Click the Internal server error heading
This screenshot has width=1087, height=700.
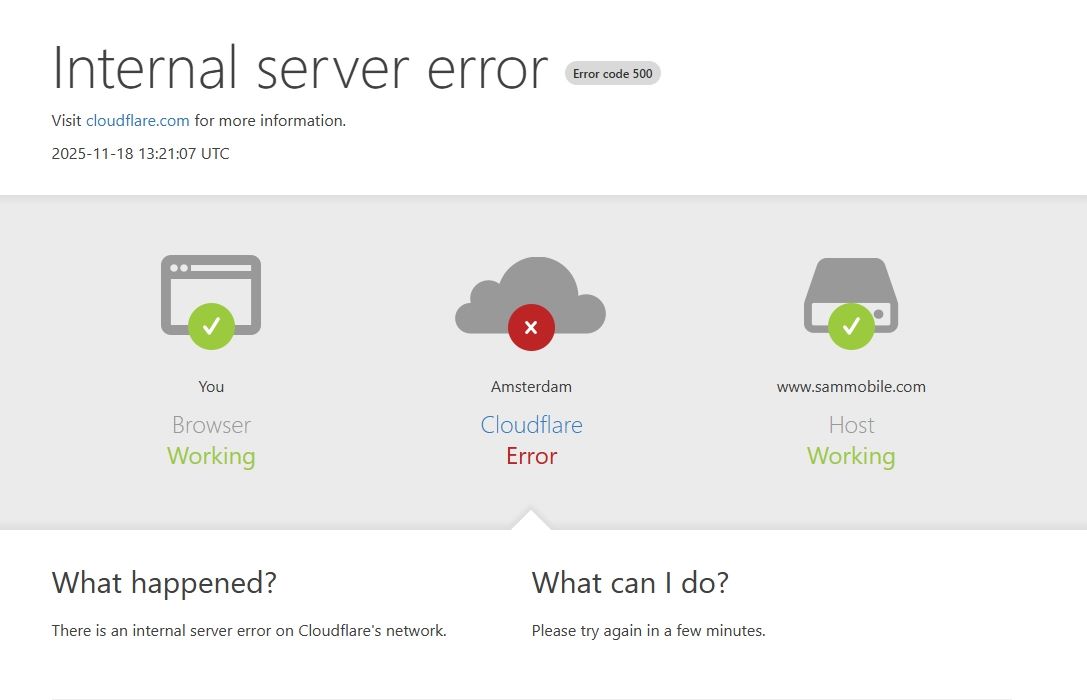coord(300,68)
